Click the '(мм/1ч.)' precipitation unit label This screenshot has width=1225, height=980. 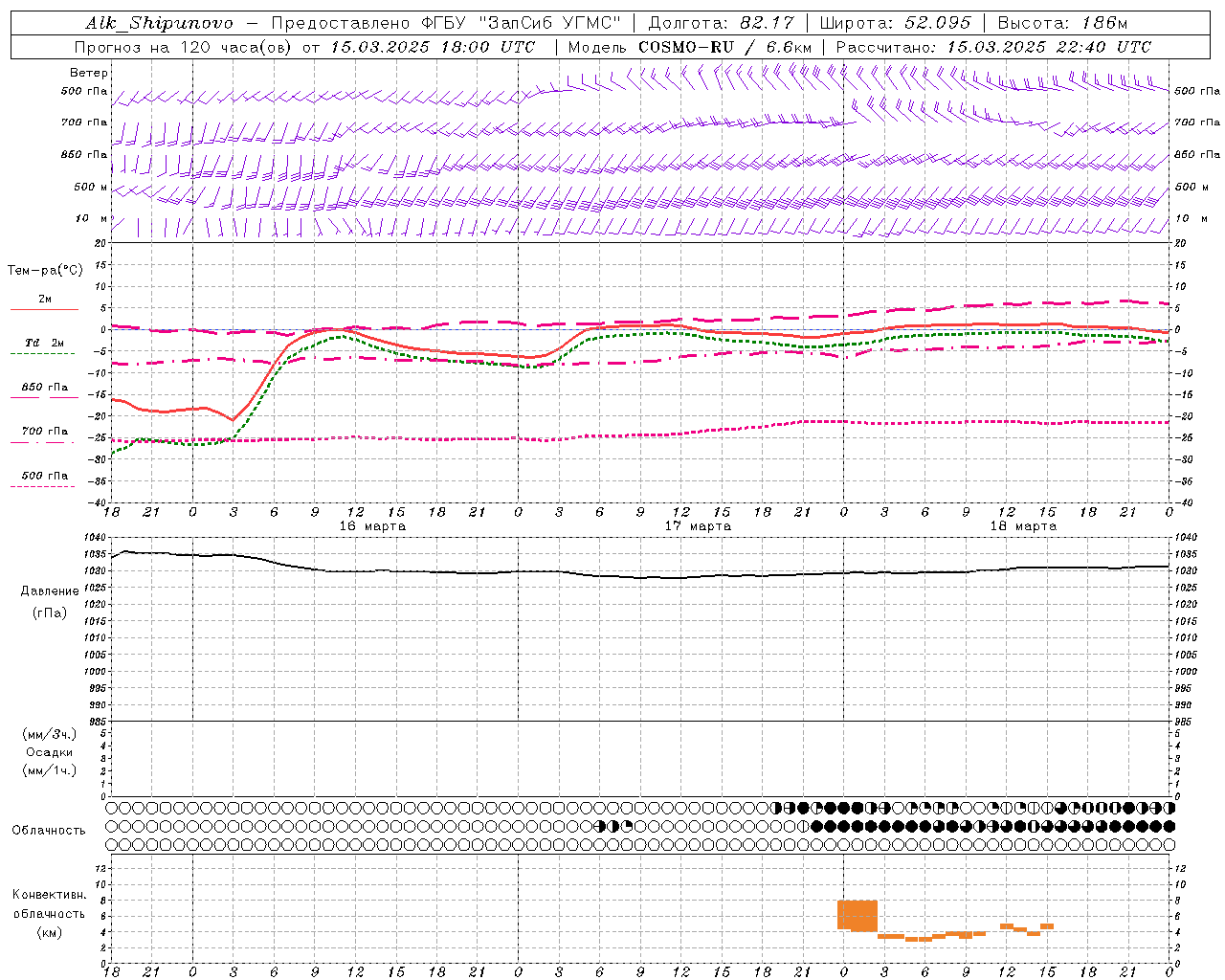[50, 770]
